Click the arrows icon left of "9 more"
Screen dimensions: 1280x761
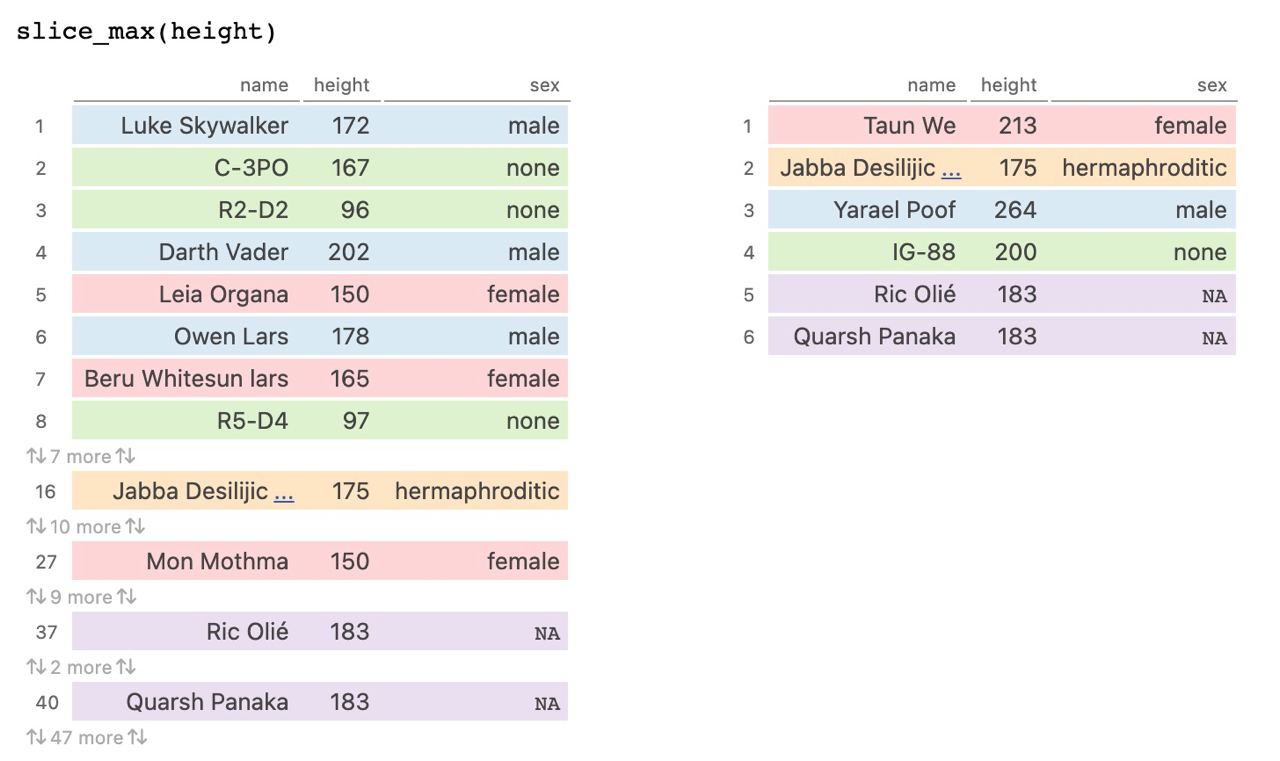pos(36,597)
